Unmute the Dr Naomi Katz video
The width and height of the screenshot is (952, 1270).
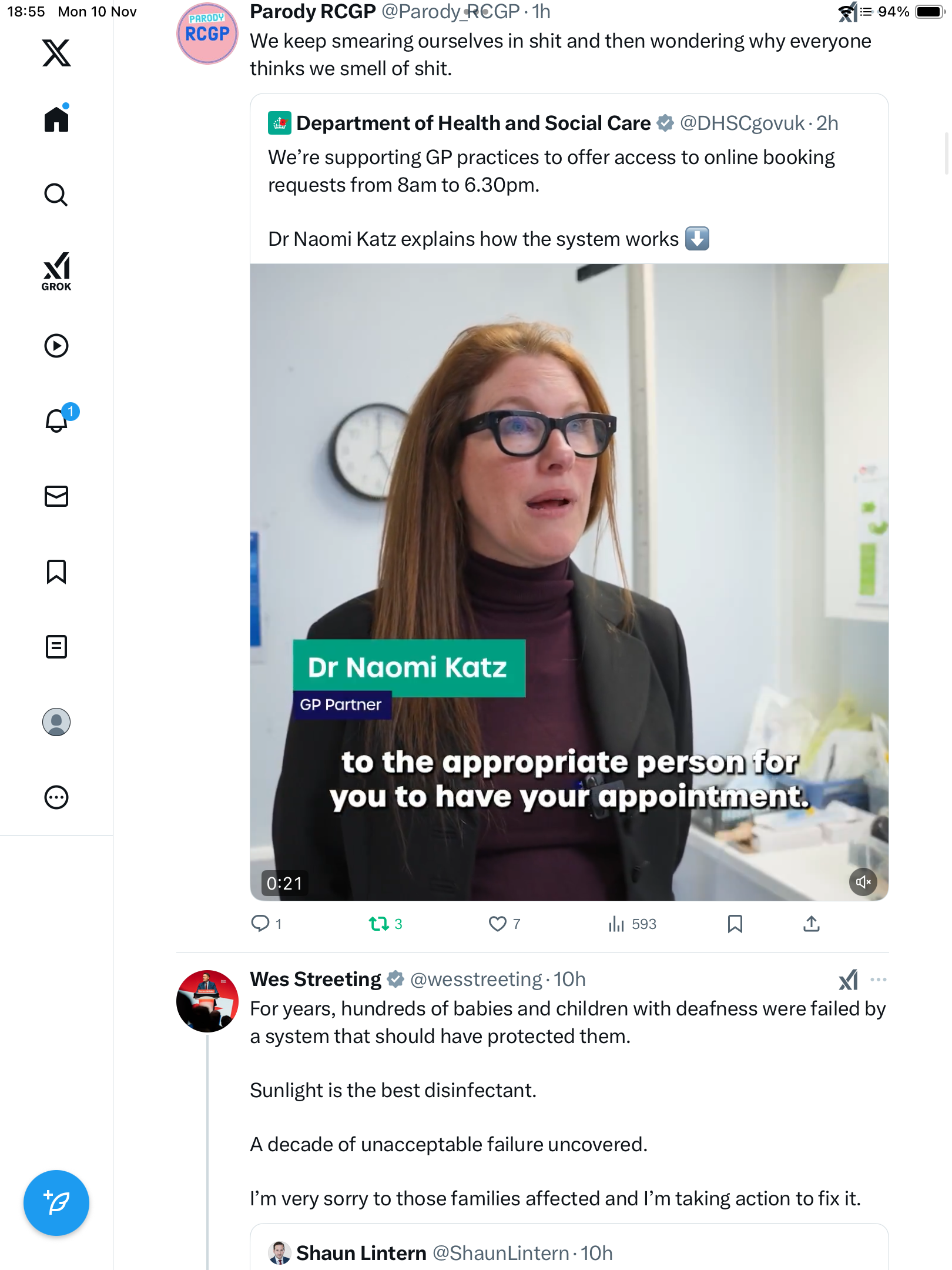(863, 882)
